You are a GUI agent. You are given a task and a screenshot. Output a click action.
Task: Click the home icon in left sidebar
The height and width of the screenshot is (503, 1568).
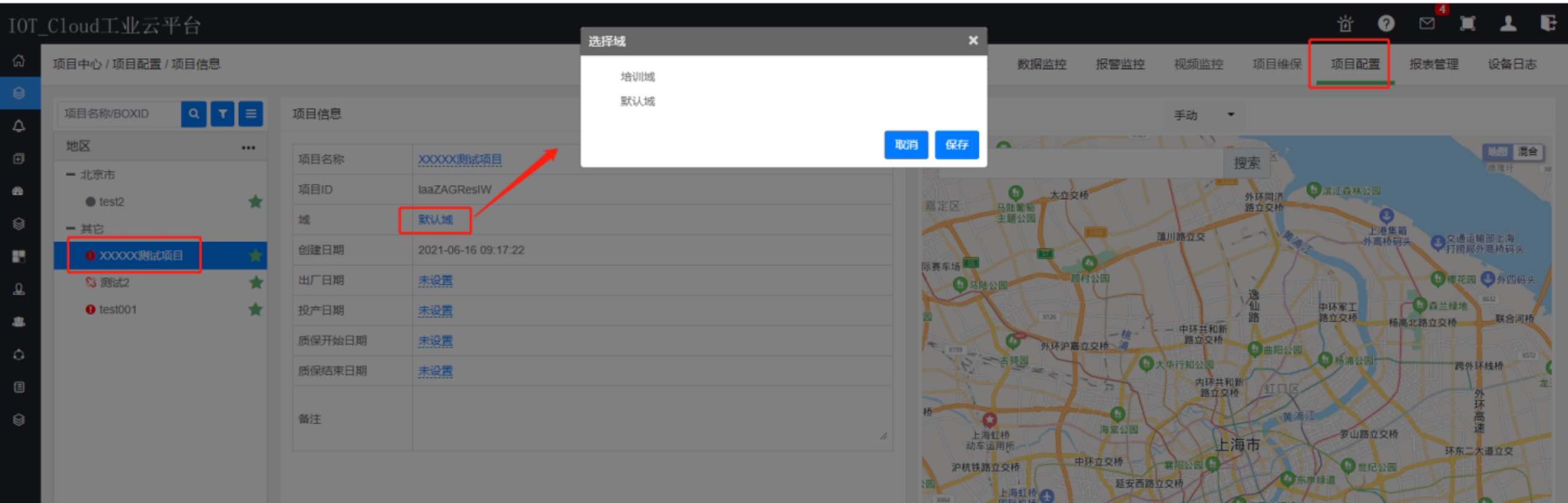point(19,61)
